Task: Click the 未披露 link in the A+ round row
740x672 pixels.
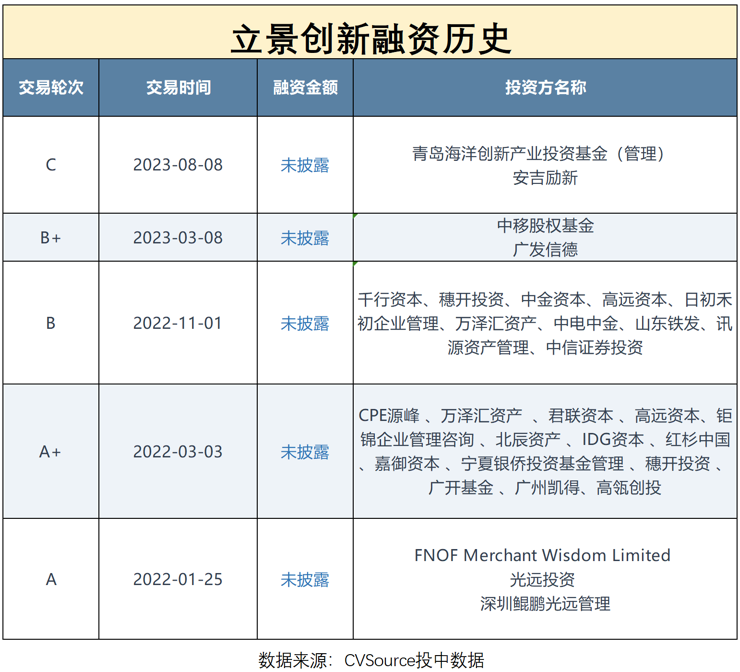Action: coord(305,452)
